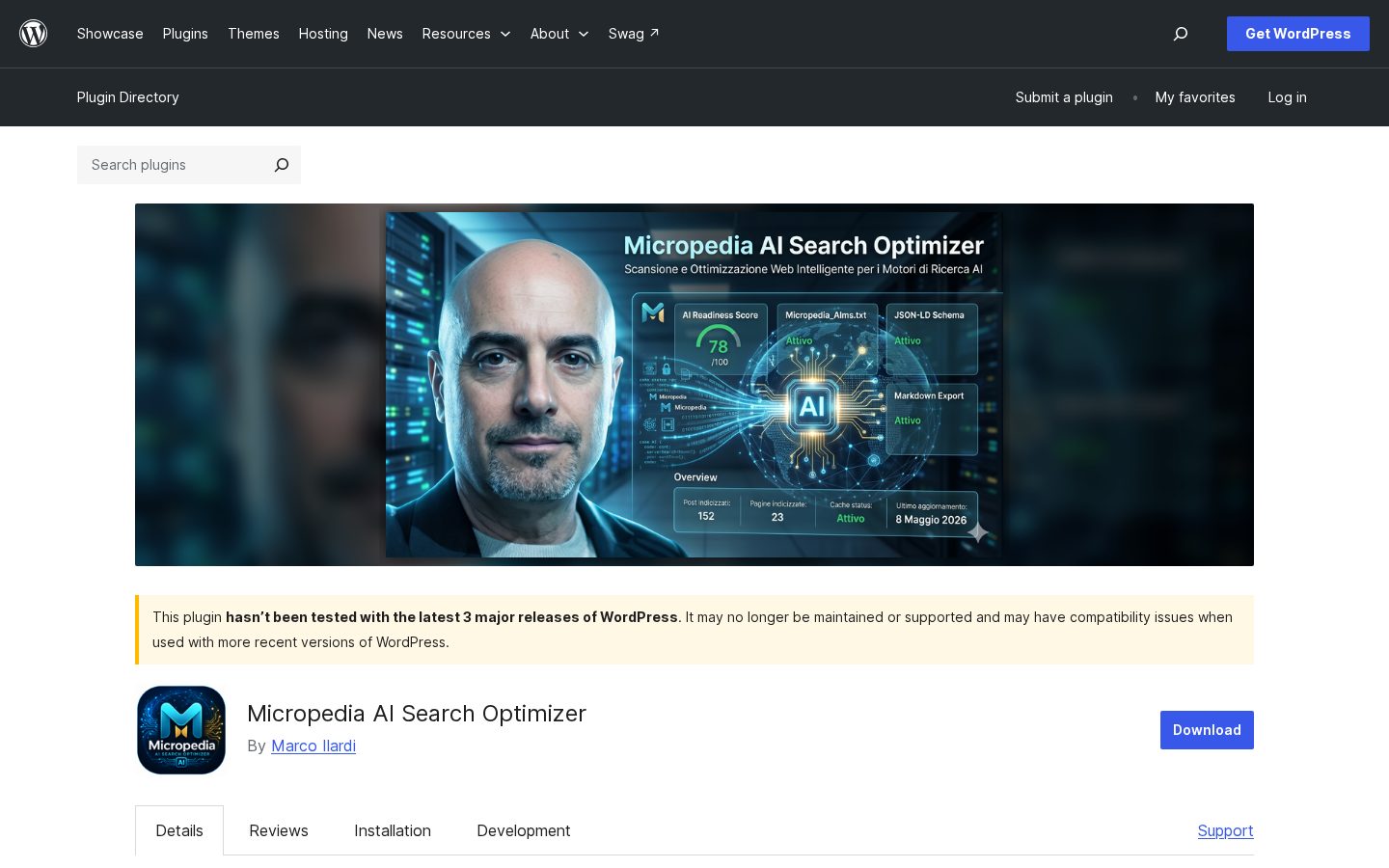Image resolution: width=1389 pixels, height=868 pixels.
Task: Open Themes in top navigation
Action: (x=254, y=34)
